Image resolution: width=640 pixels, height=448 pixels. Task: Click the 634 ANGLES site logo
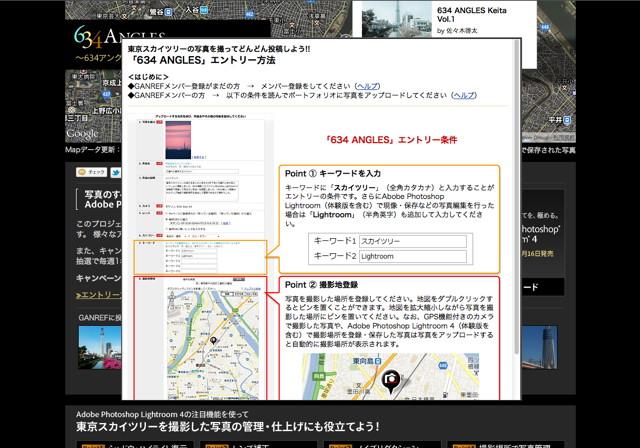click(119, 37)
